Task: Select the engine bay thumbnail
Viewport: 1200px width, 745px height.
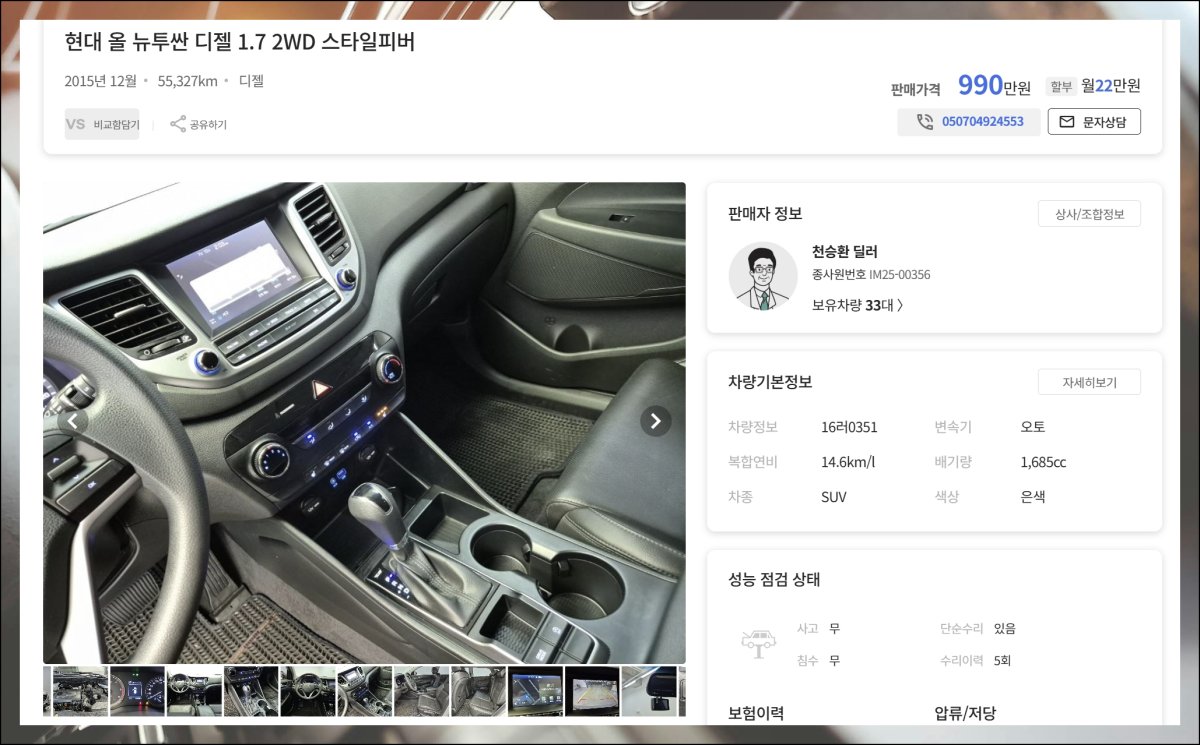Action: 80,691
